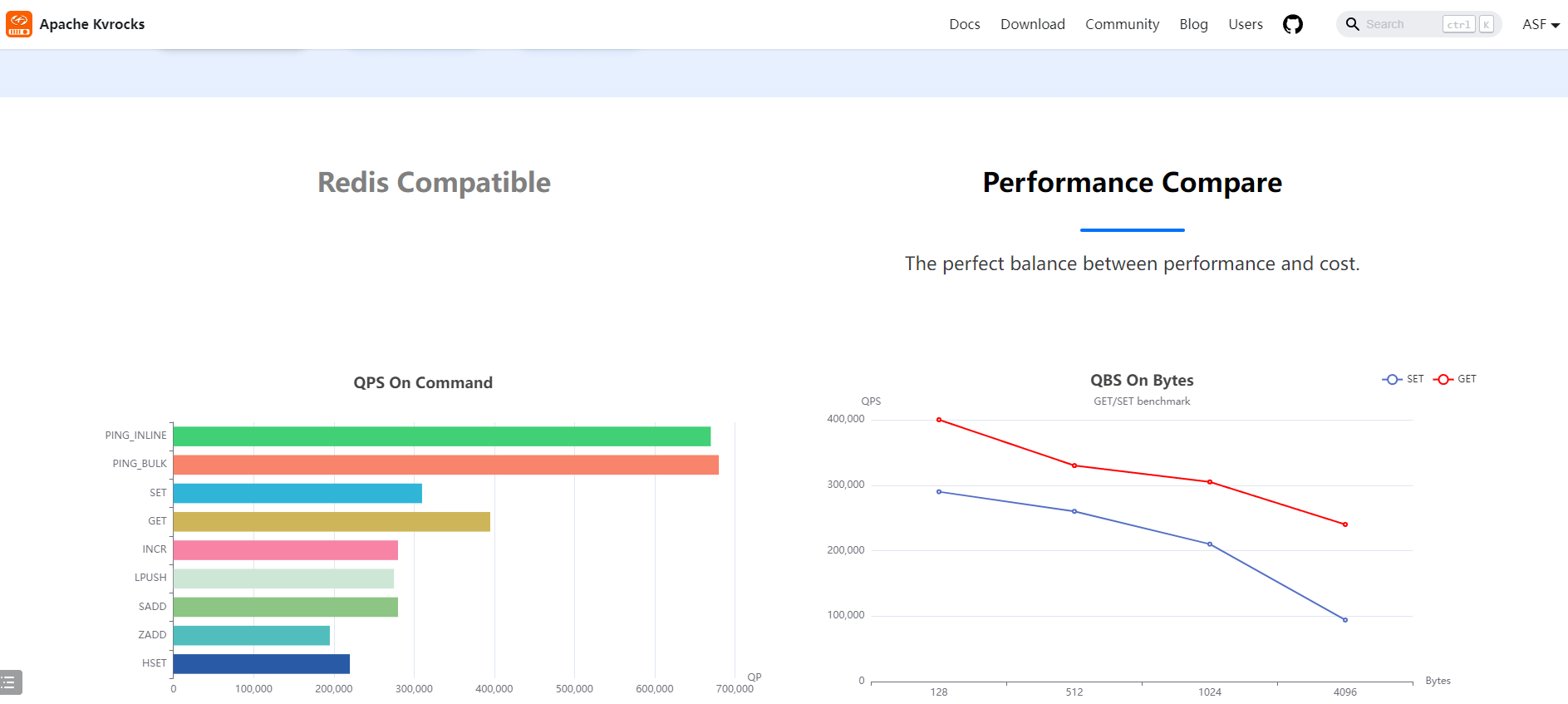The image size is (1568, 704).
Task: Click the orange PING_BULK bar
Action: (x=445, y=465)
